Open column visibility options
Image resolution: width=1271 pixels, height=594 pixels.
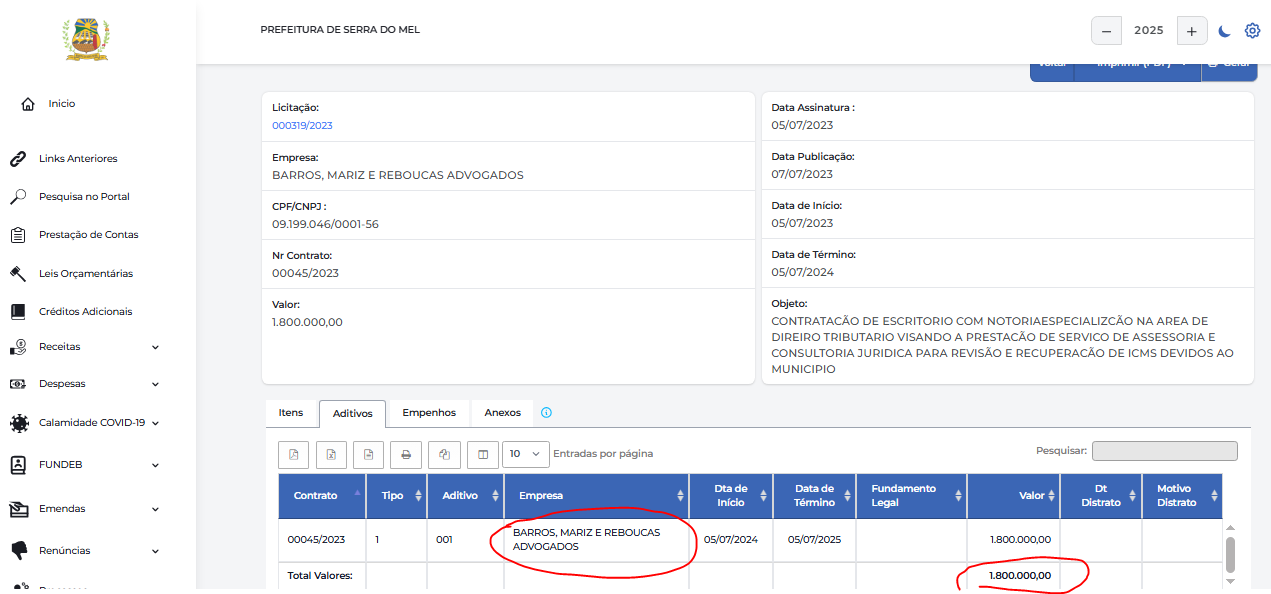click(483, 454)
